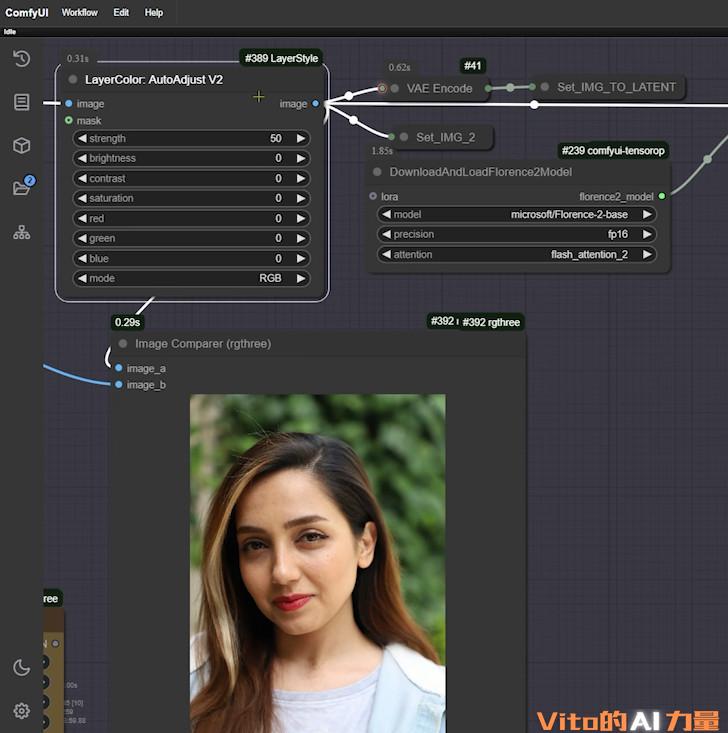Click the Set_IMG_2 input socket
This screenshot has height=733, width=728.
tap(391, 137)
